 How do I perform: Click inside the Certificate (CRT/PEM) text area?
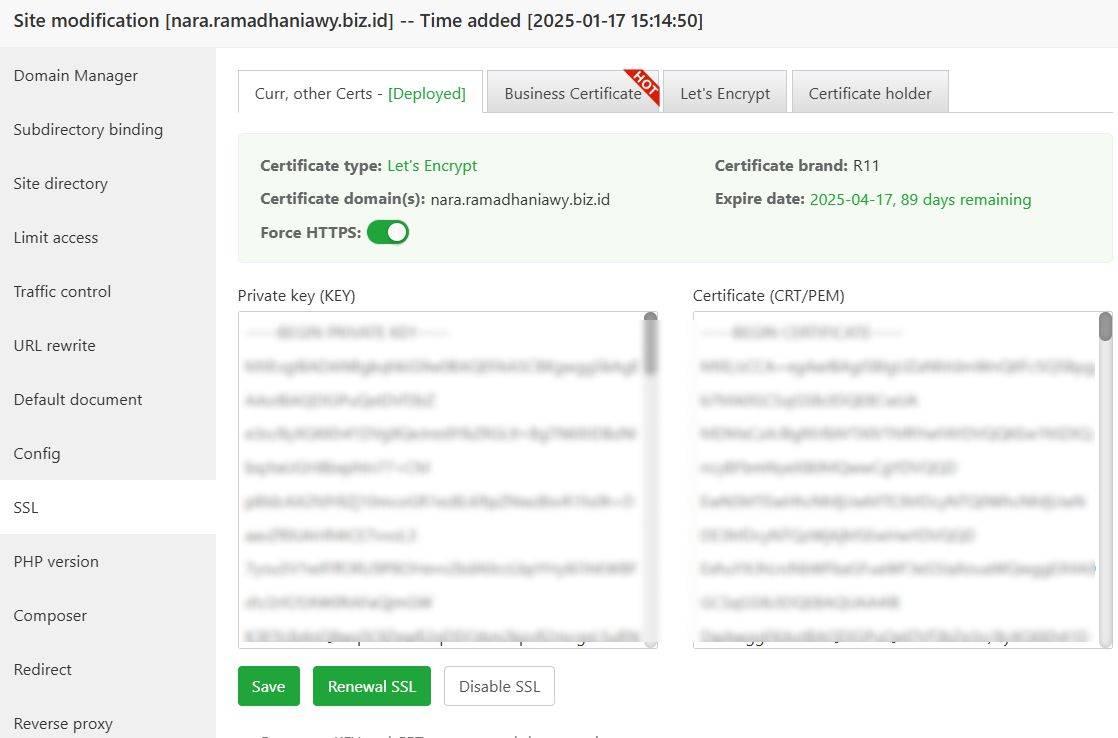(x=895, y=480)
